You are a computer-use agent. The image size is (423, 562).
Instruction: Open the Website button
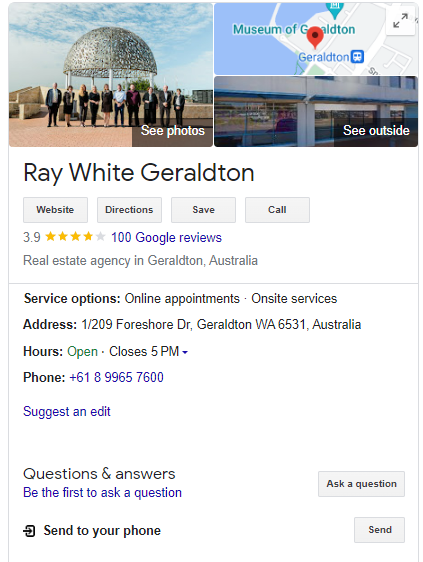[x=55, y=210]
